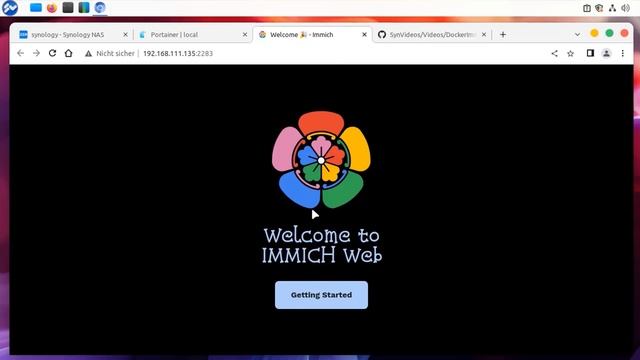
Task: Open the browser three-dot menu
Action: click(623, 53)
